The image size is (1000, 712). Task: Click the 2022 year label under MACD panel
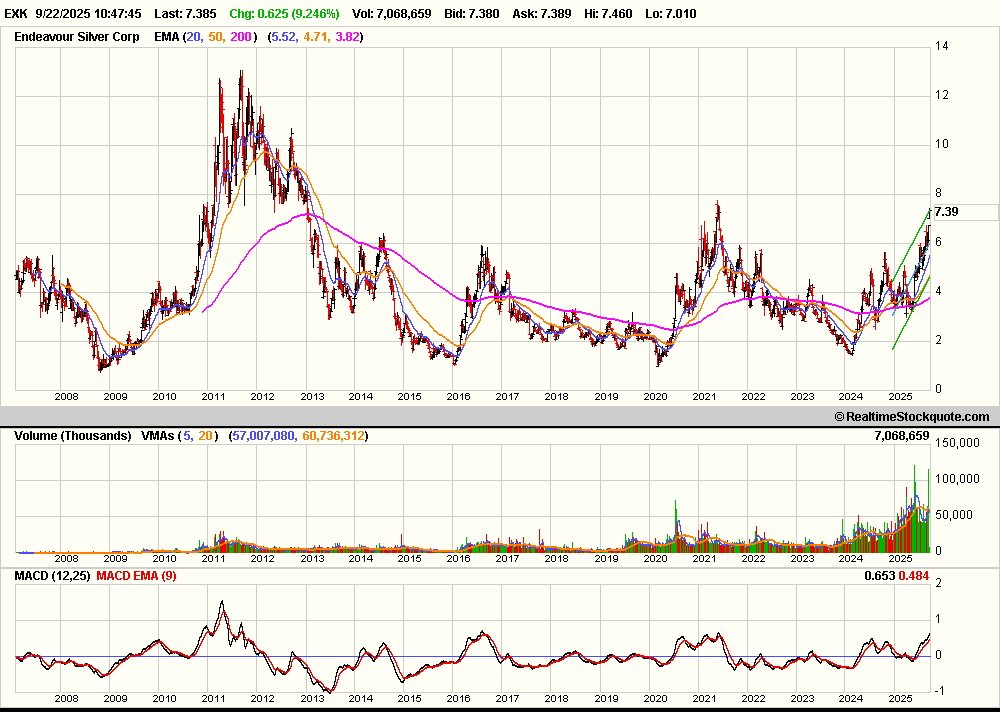753,699
